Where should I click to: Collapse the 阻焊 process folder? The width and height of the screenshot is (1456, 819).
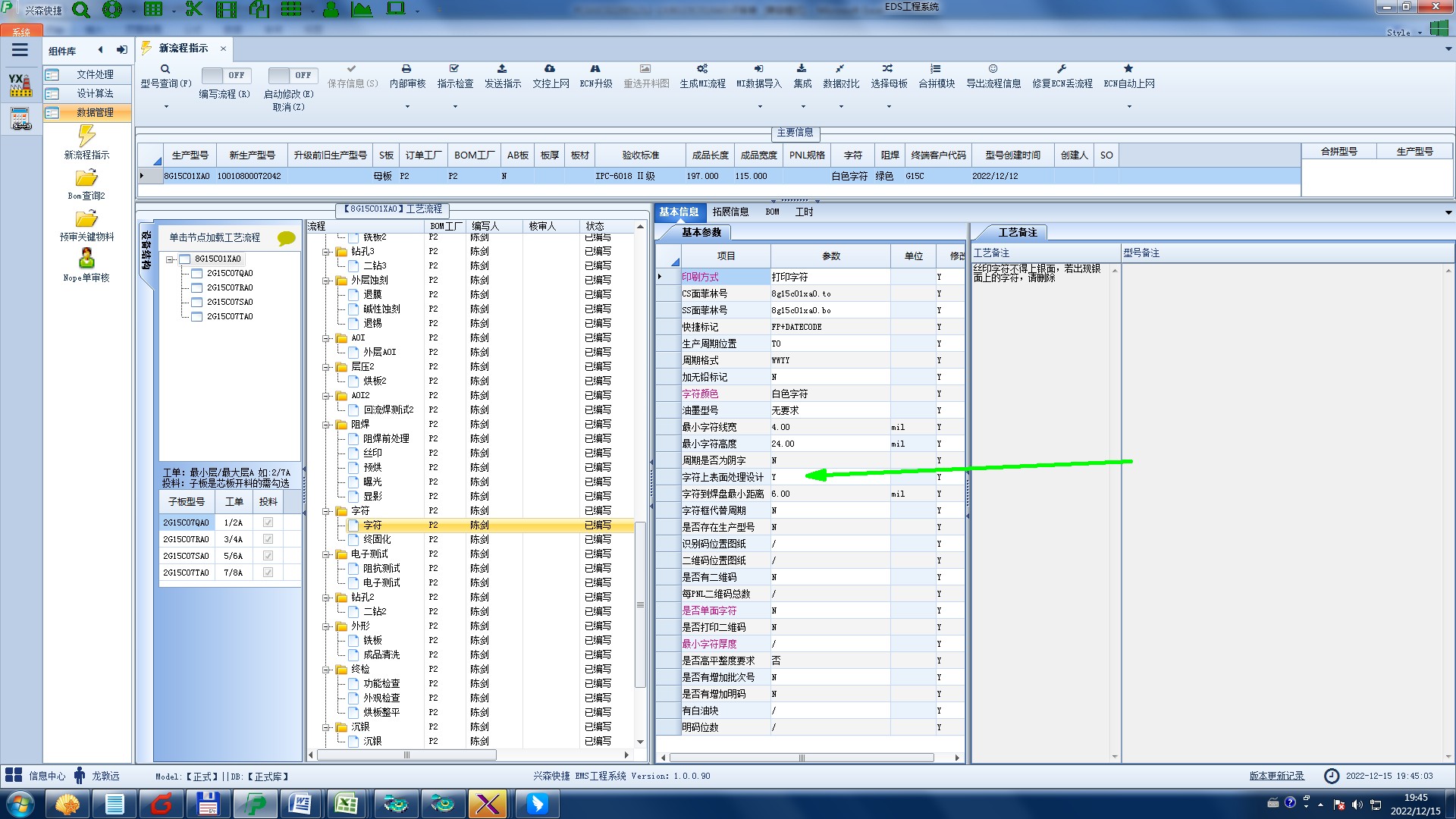[327, 425]
